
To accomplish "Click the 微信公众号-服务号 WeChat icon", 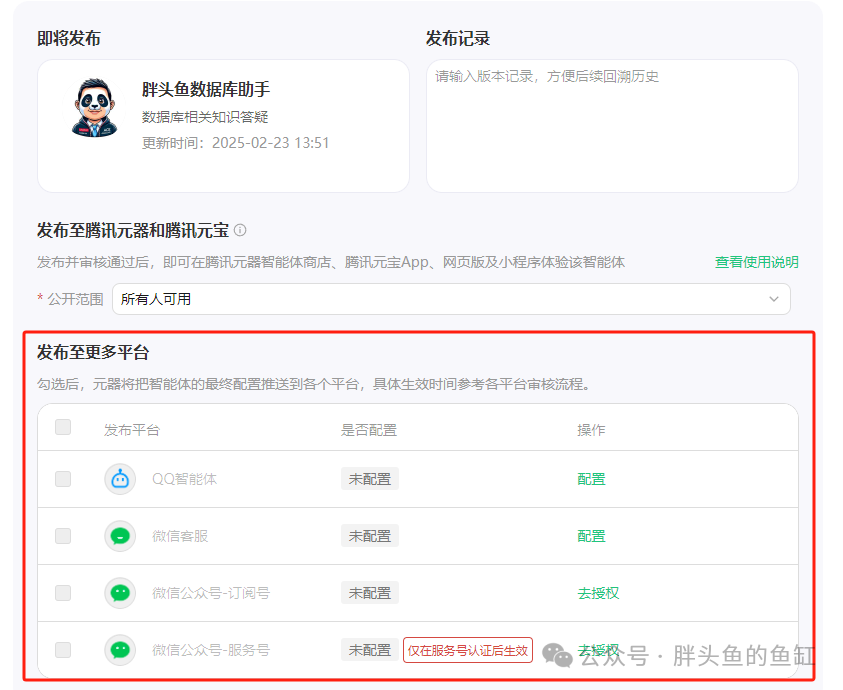I will click(x=120, y=650).
